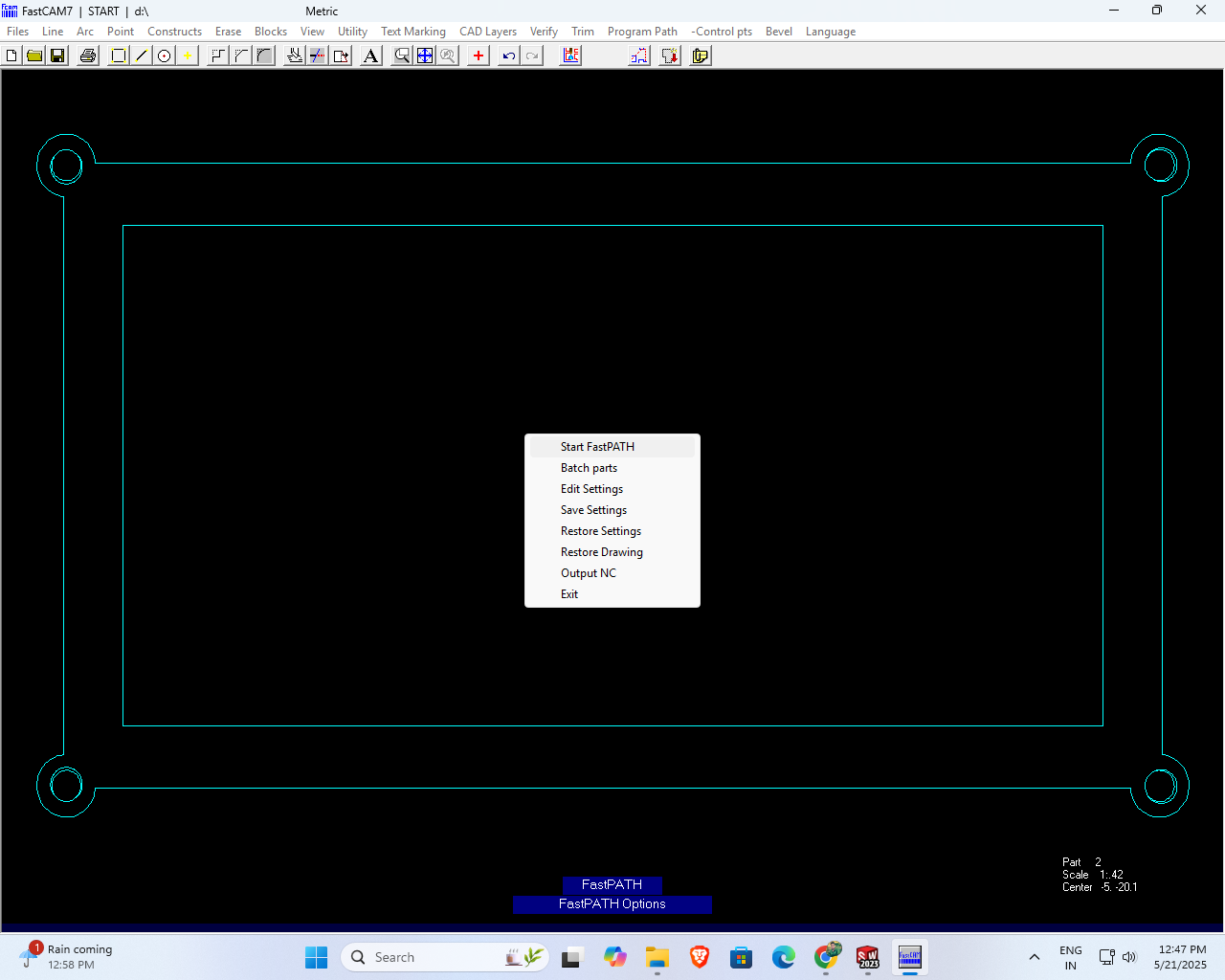
Task: Click the greyed zoom previous icon
Action: point(448,56)
